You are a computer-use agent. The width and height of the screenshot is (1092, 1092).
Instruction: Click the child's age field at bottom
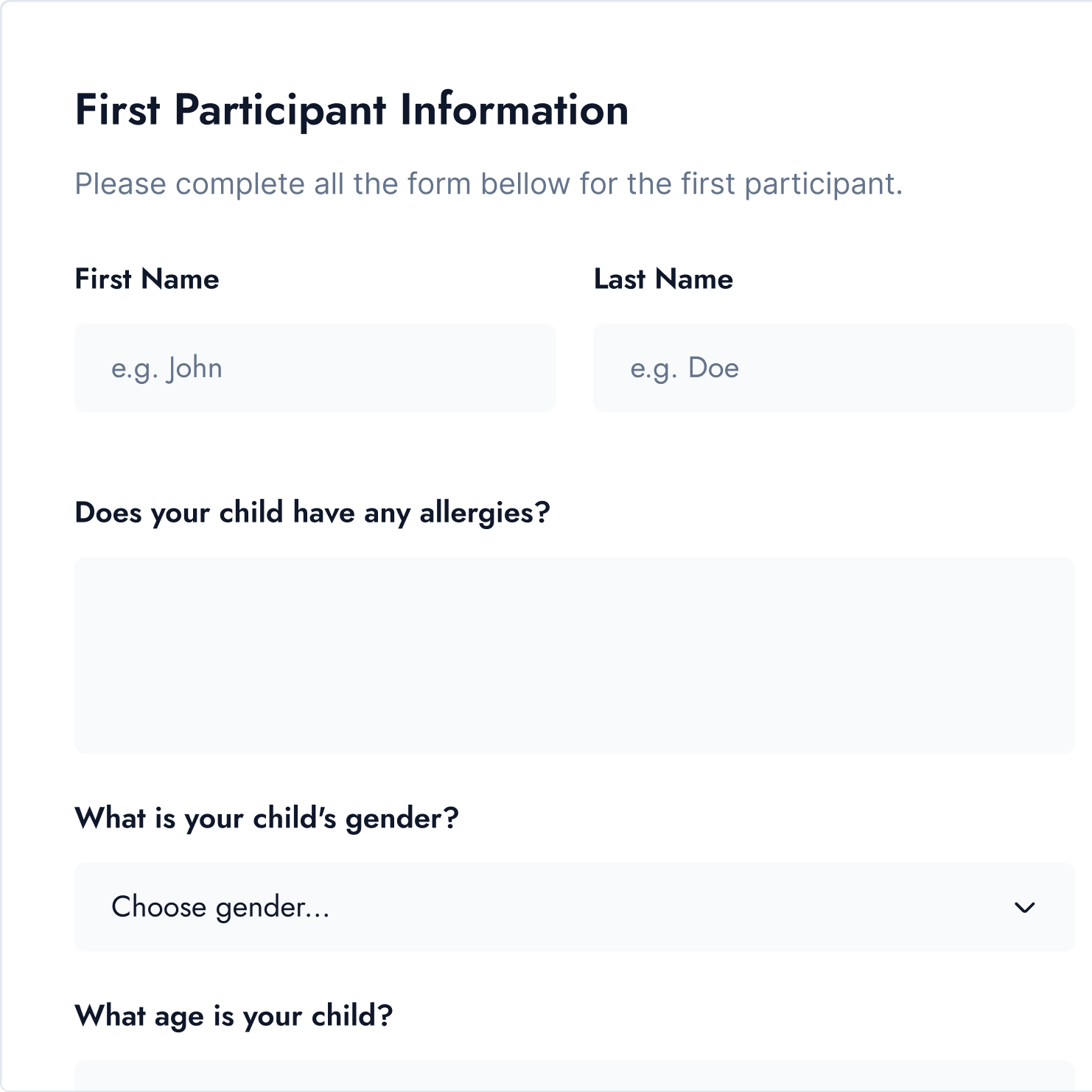click(x=574, y=1077)
